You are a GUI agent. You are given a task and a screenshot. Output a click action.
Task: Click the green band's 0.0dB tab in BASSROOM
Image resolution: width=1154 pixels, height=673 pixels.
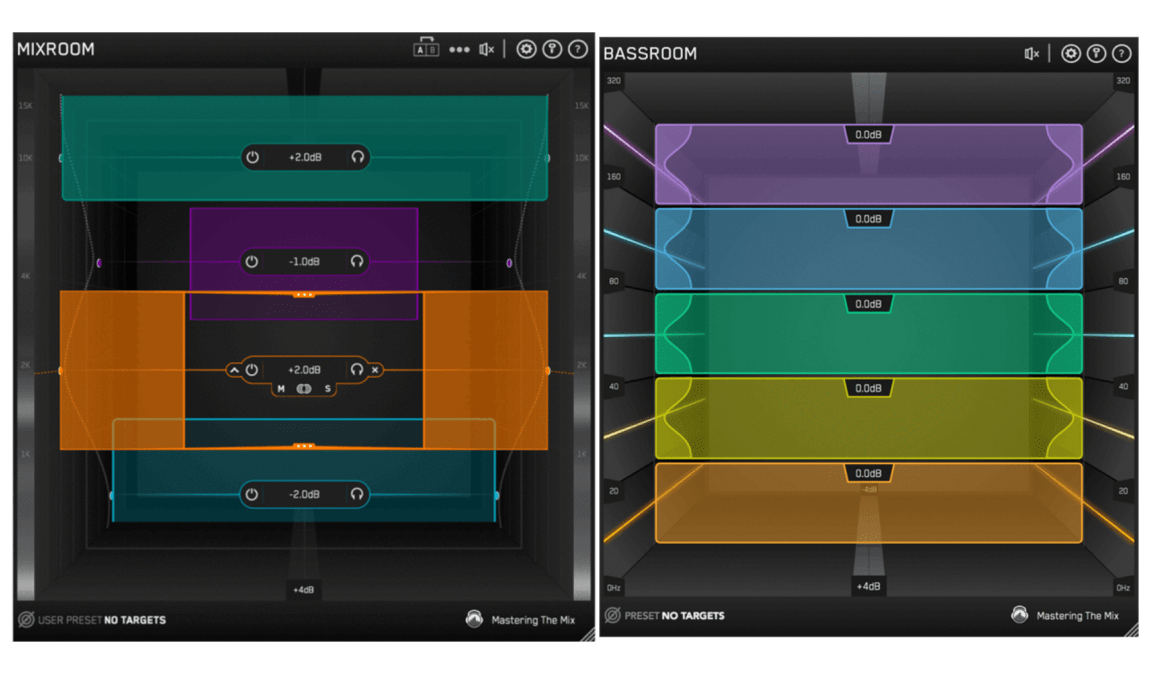click(x=868, y=304)
